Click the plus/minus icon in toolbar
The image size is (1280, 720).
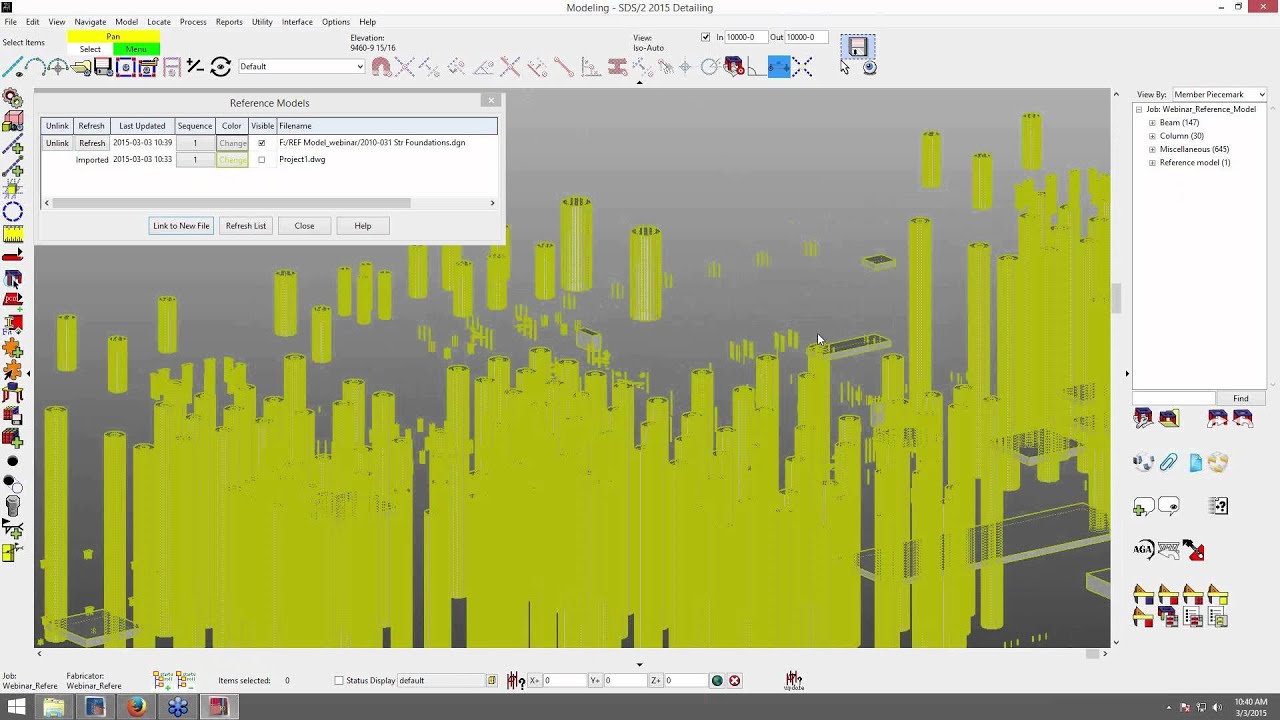195,67
